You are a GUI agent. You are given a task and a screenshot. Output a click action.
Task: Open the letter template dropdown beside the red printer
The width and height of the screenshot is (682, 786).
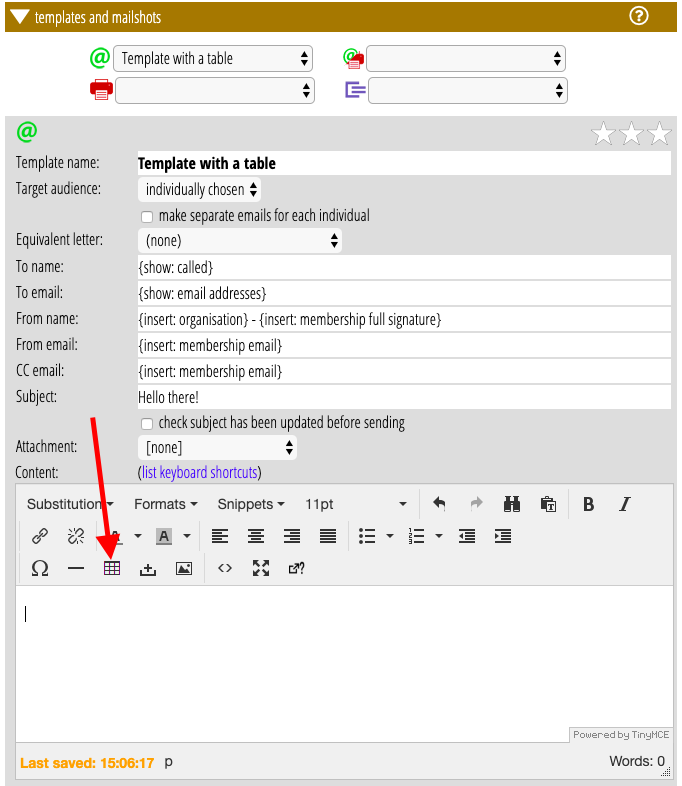click(215, 91)
